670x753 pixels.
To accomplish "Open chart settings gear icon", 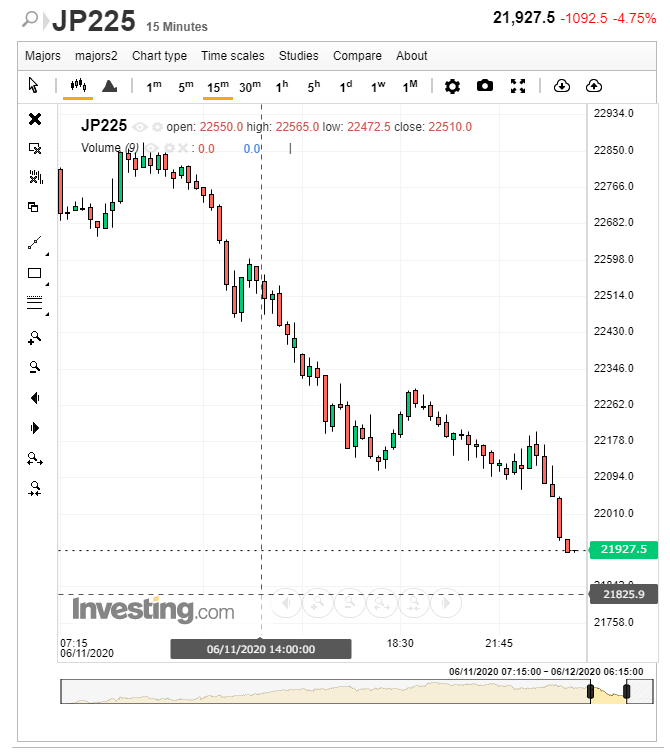I will click(452, 86).
